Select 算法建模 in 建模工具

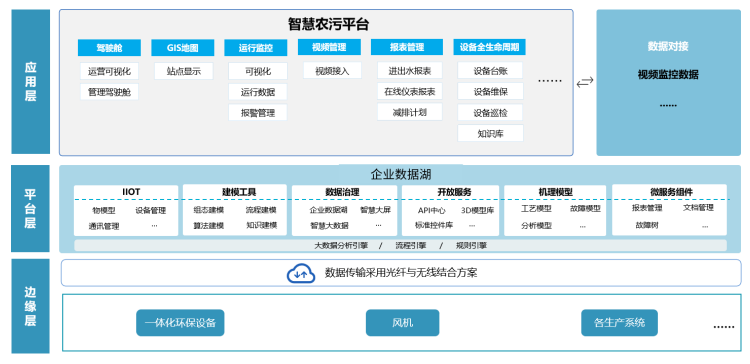[x=208, y=225]
